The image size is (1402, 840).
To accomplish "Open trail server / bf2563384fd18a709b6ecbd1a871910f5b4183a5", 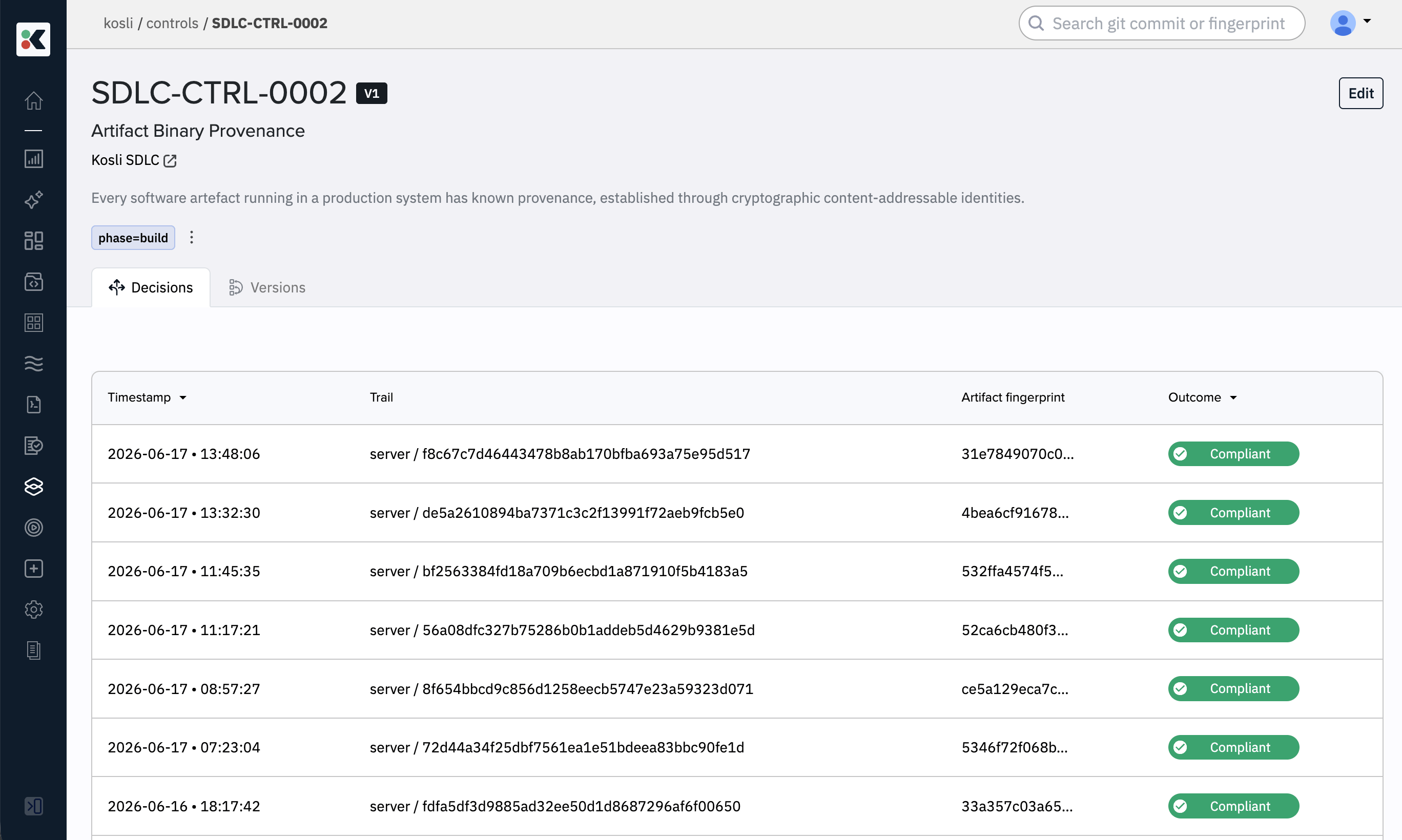I will coord(559,571).
